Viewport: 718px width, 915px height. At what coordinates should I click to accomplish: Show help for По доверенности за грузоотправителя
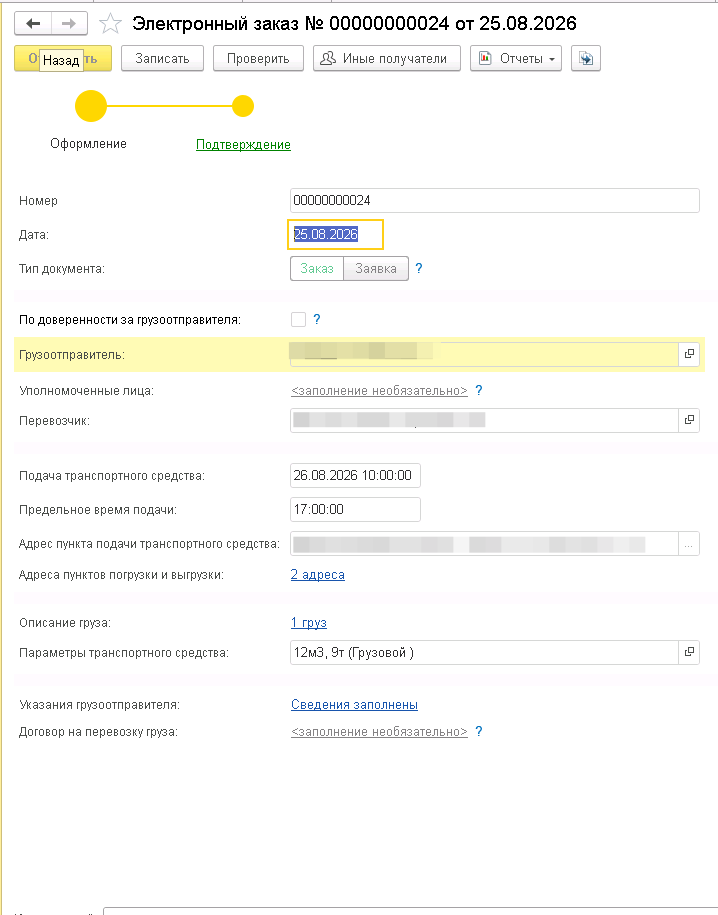tap(316, 319)
